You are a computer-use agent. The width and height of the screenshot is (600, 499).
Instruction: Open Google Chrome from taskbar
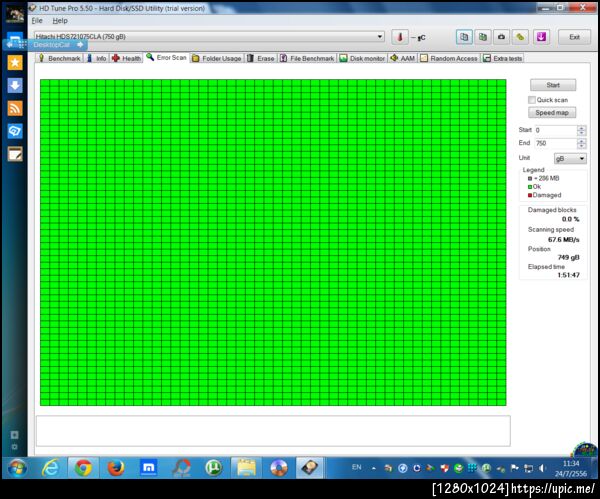[x=83, y=468]
